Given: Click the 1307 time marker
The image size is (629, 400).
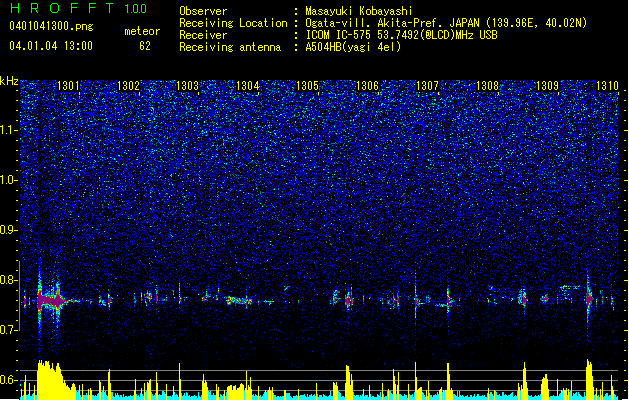Looking at the screenshot, I should click(427, 86).
